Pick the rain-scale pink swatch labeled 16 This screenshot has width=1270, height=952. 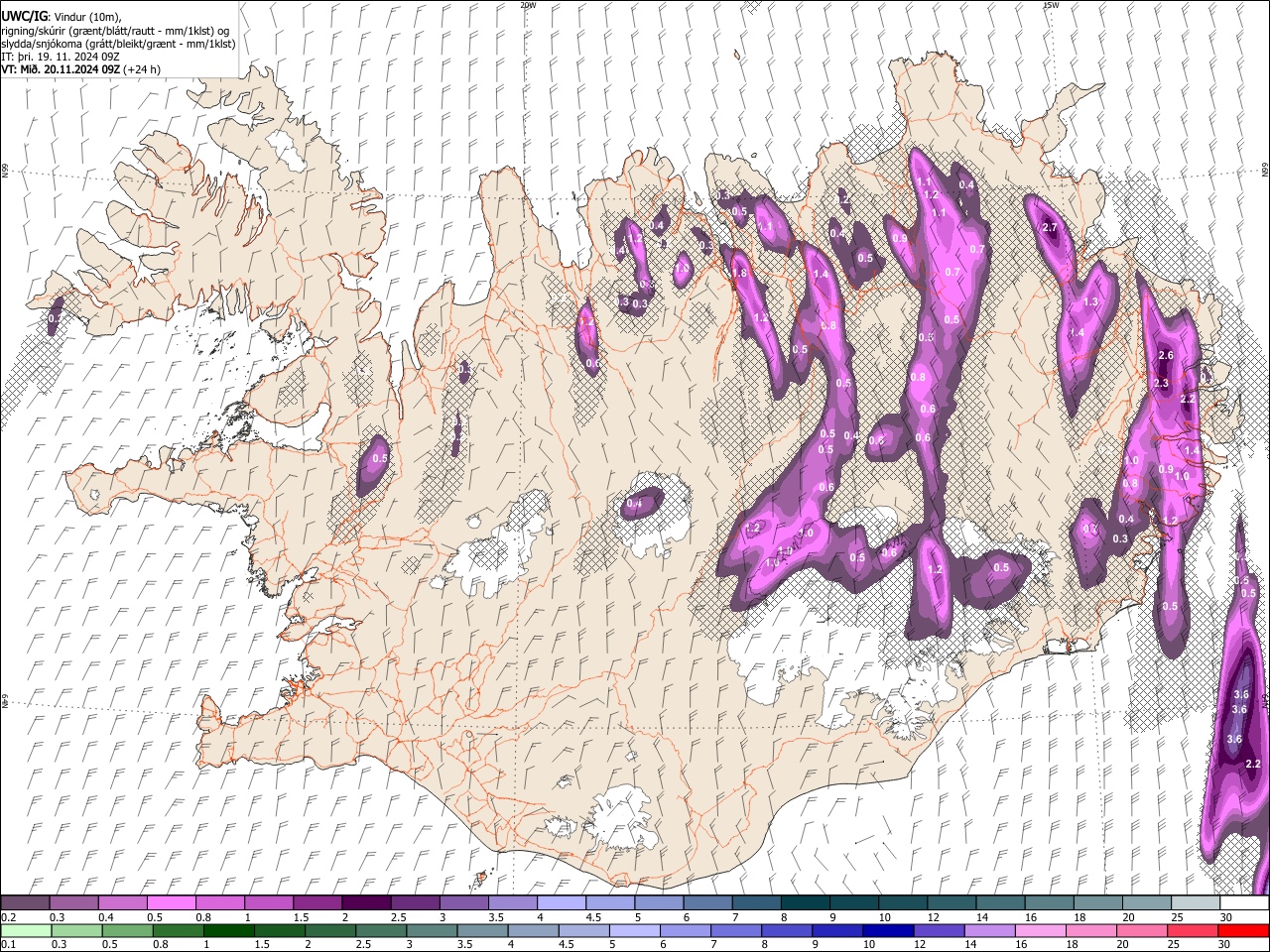click(x=1039, y=930)
